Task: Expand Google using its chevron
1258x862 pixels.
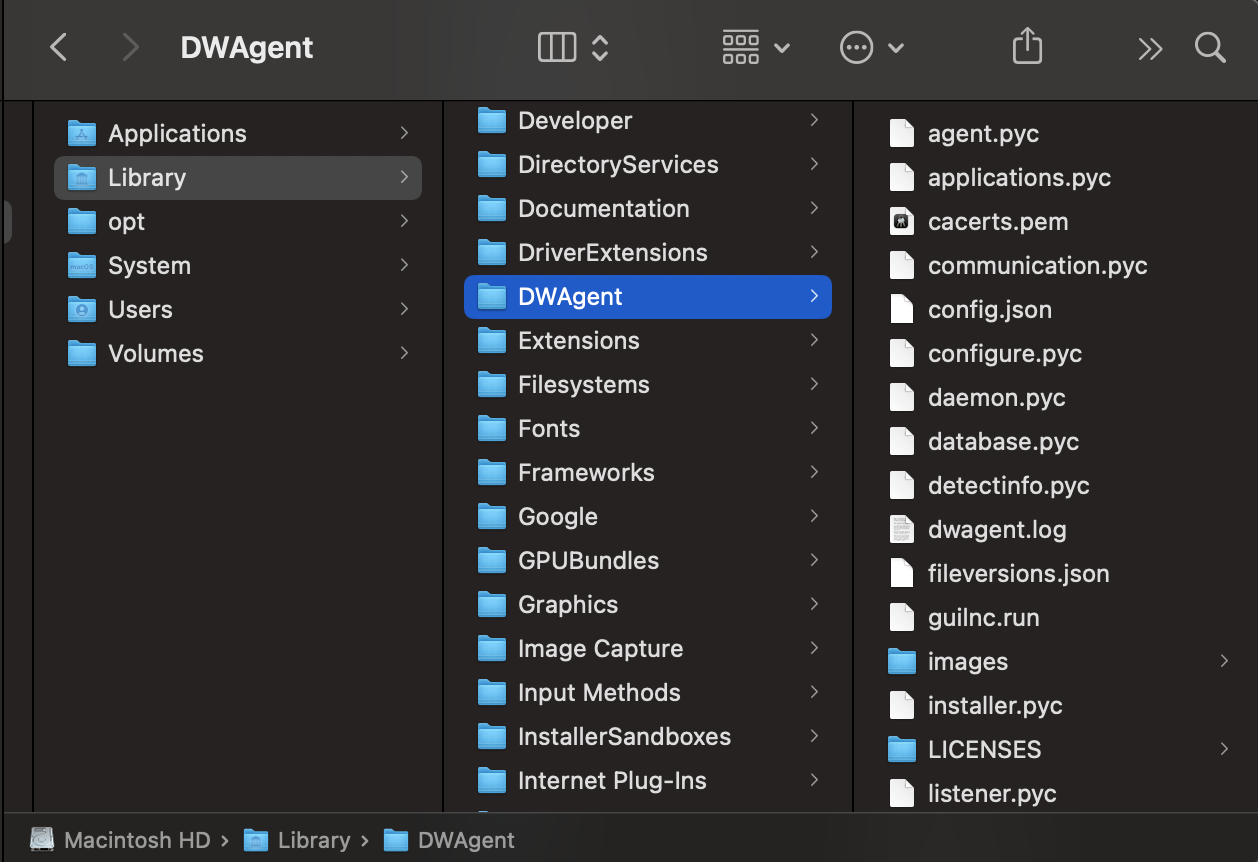Action: click(x=814, y=516)
